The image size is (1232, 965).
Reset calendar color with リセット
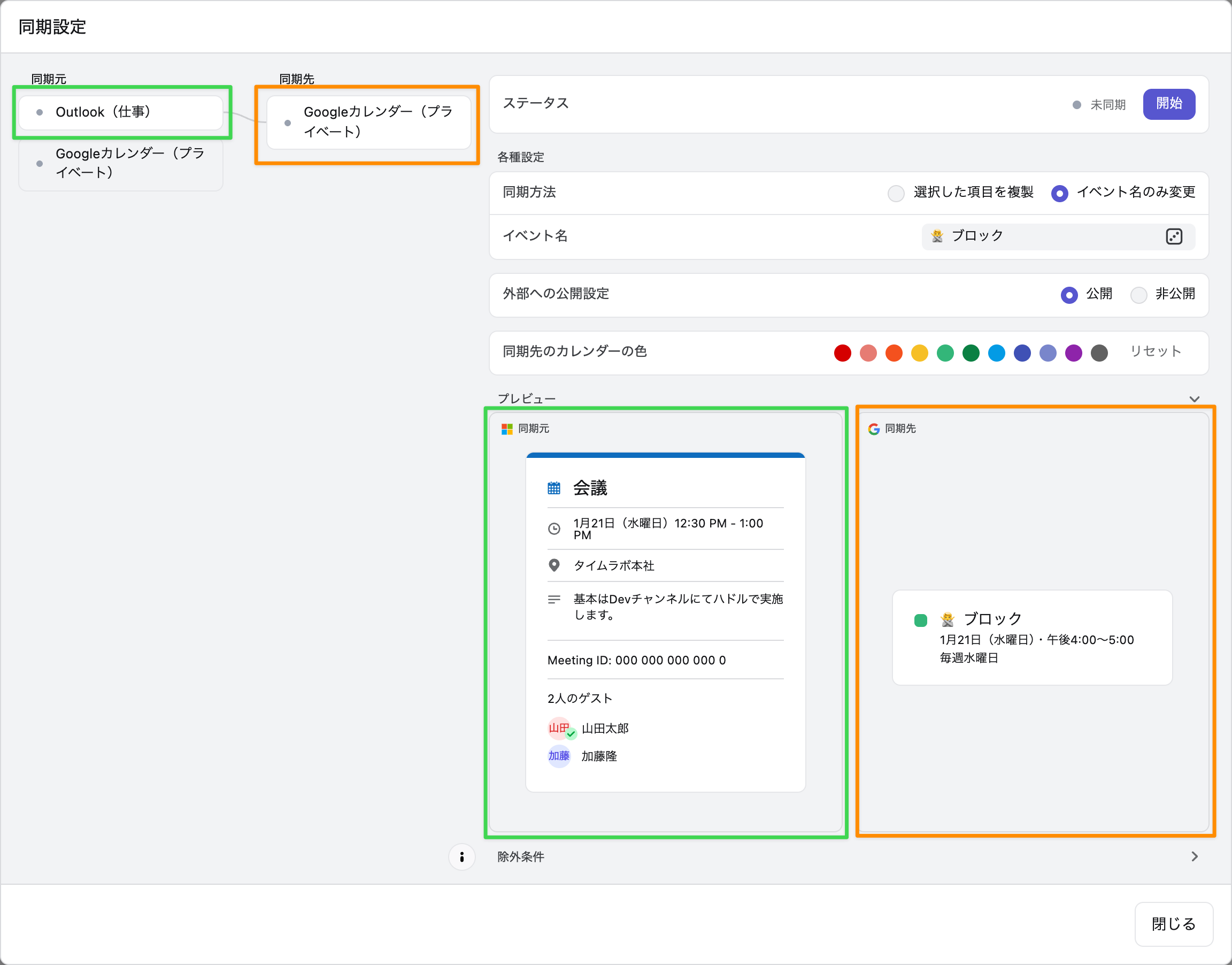point(1156,351)
